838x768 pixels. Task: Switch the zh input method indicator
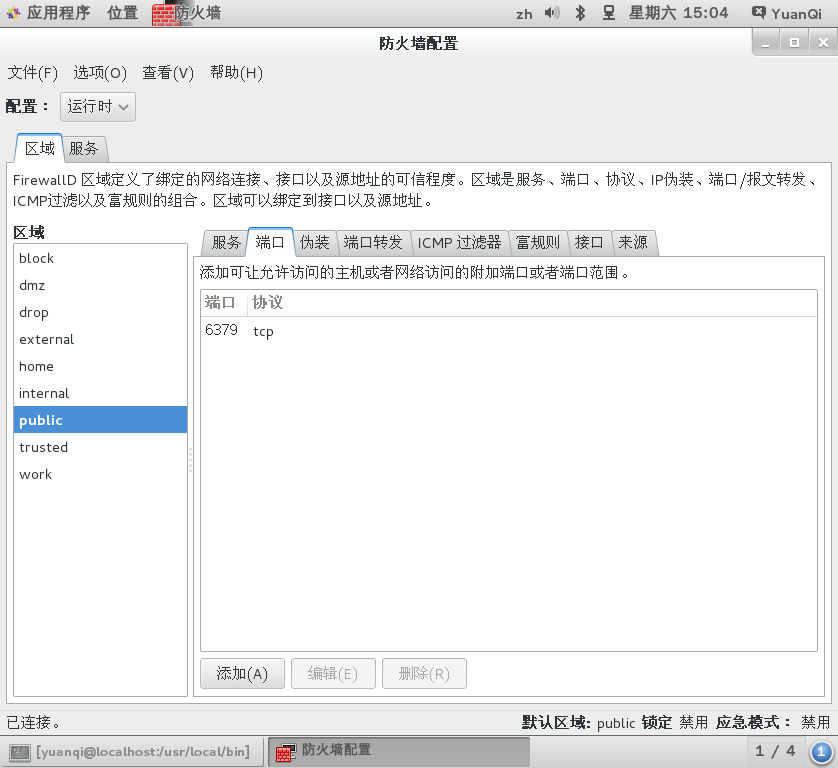[524, 14]
